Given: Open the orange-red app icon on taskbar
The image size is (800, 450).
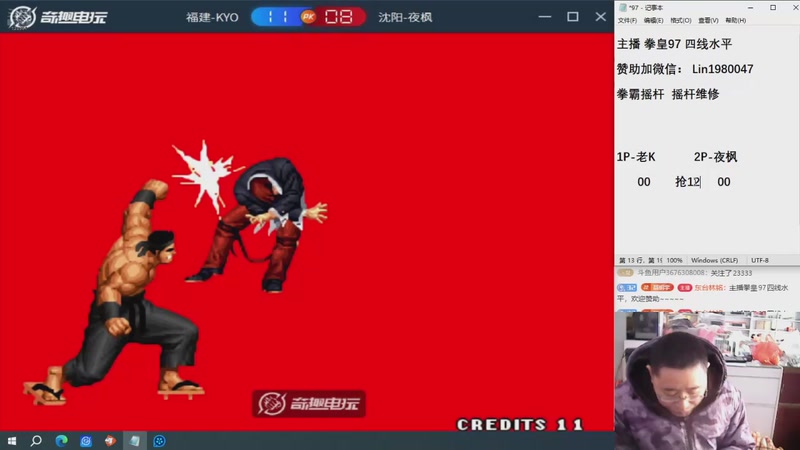Looking at the screenshot, I should pyautogui.click(x=110, y=441).
